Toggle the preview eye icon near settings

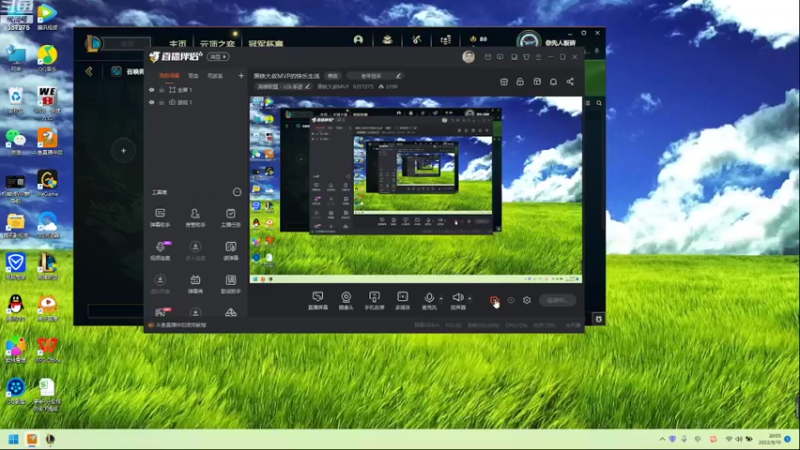[x=511, y=301]
